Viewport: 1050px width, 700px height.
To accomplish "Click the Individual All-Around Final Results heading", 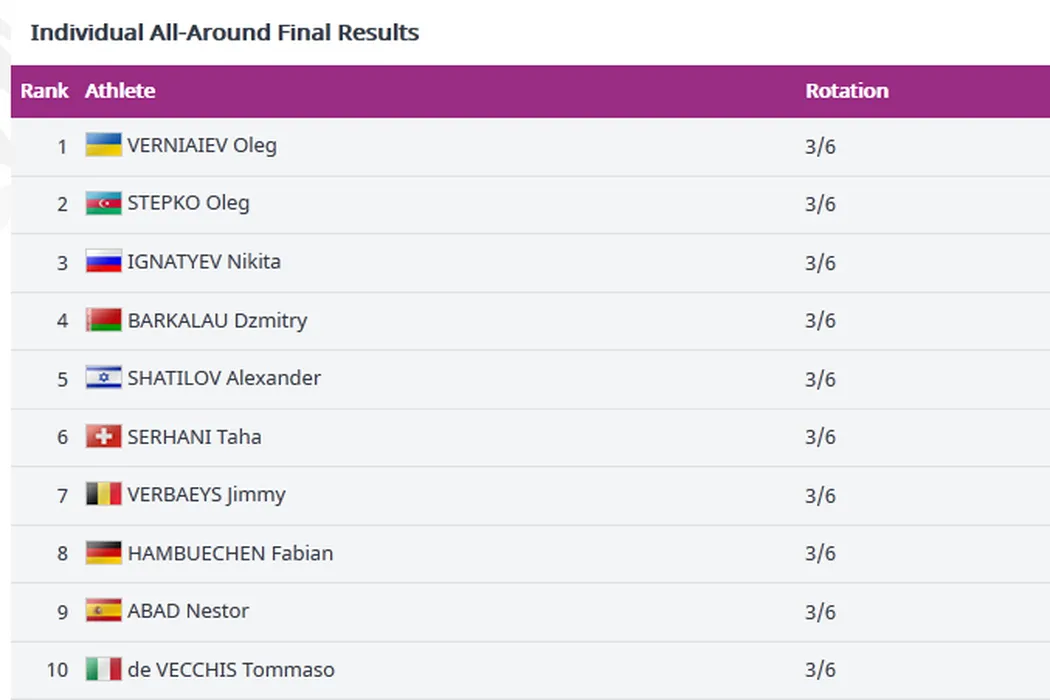I will 225,33.
